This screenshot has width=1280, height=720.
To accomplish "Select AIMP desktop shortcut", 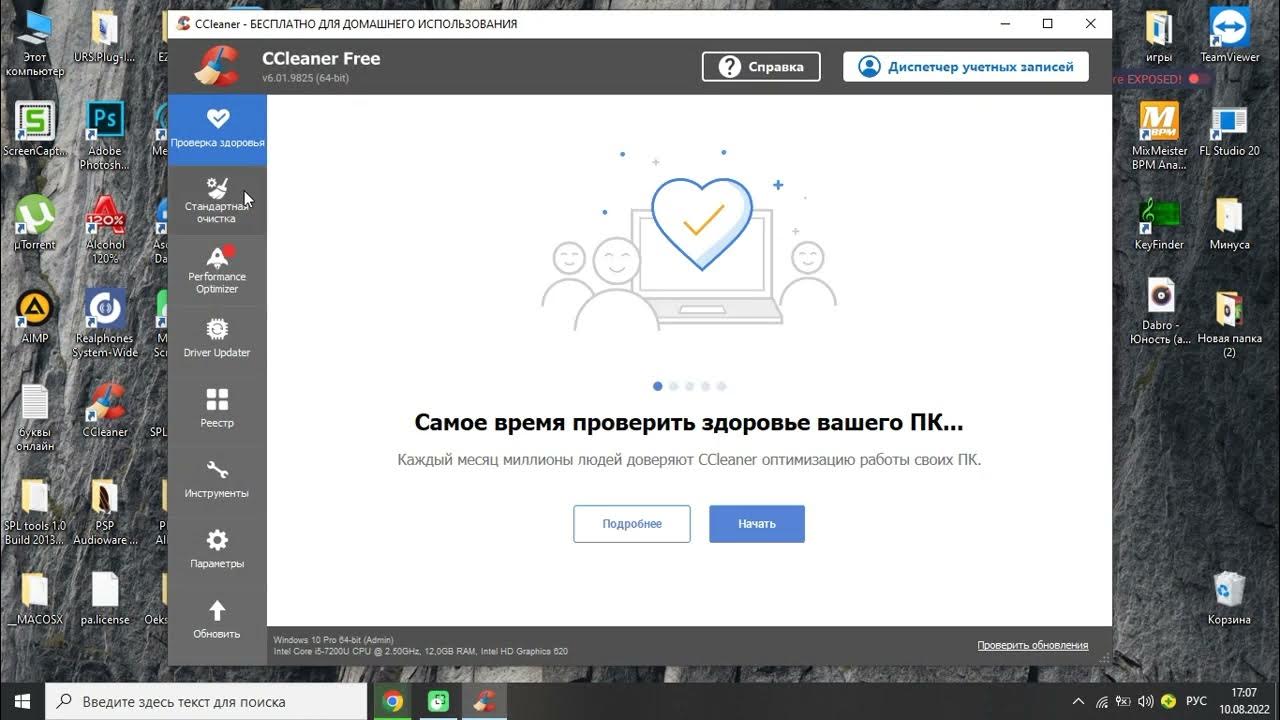I will point(35,316).
